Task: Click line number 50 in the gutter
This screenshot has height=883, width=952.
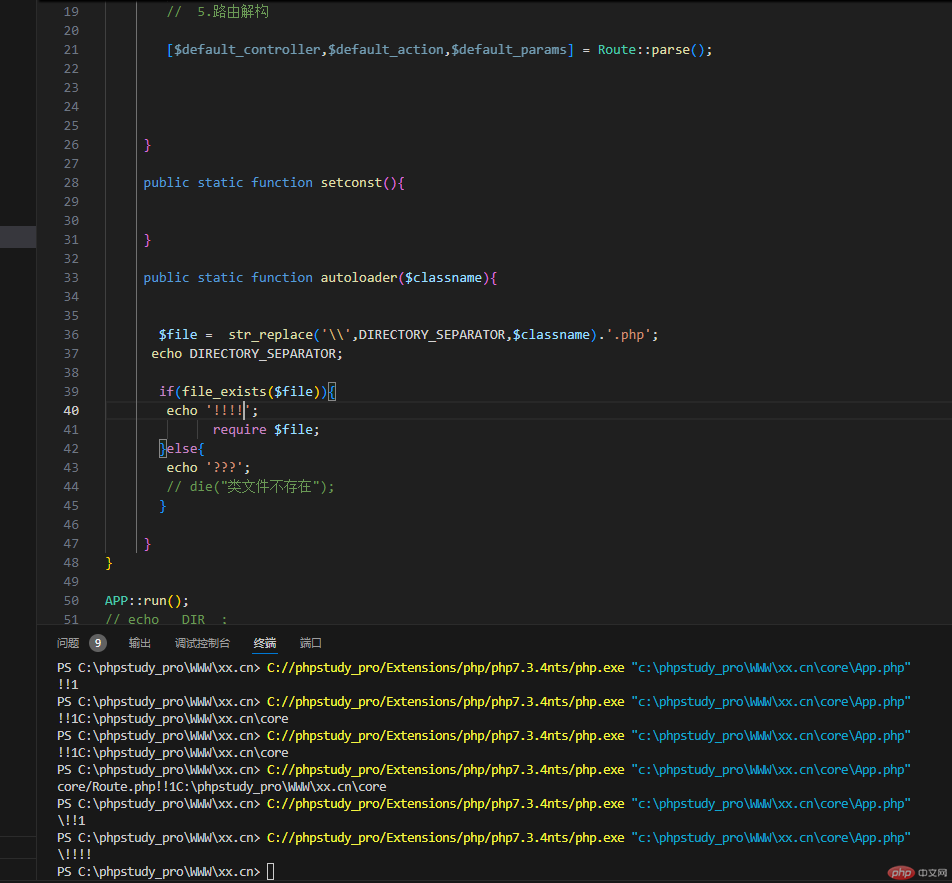Action: pyautogui.click(x=71, y=601)
